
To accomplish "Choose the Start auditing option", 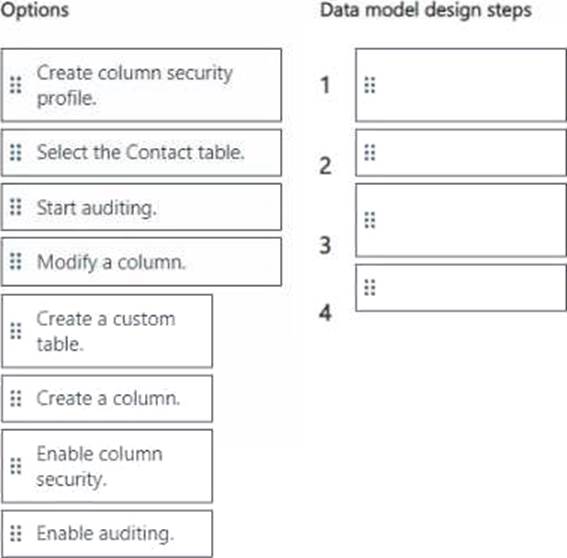I will [x=141, y=207].
